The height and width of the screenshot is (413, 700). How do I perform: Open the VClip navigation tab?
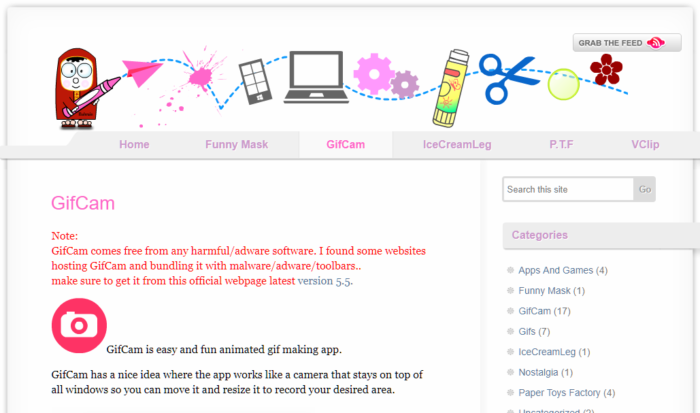pyautogui.click(x=645, y=145)
